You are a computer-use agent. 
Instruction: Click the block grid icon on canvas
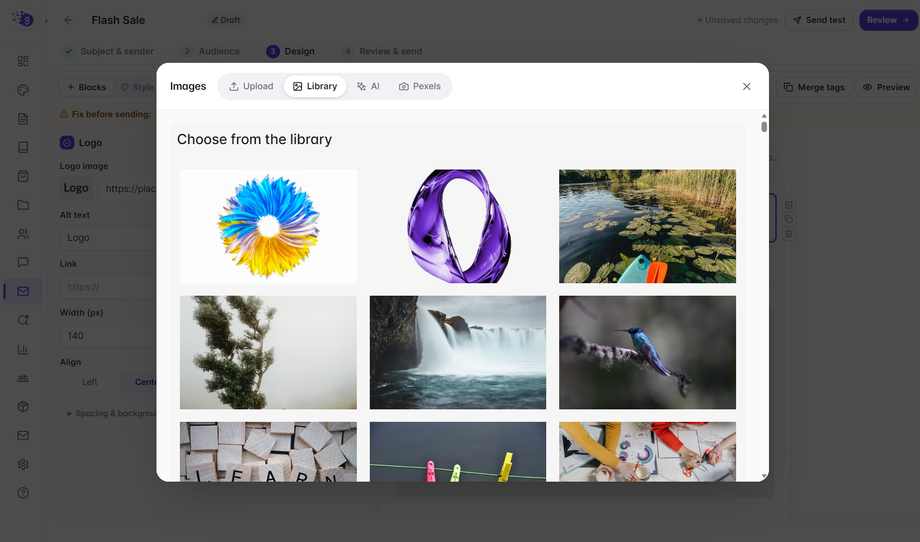[x=789, y=205]
